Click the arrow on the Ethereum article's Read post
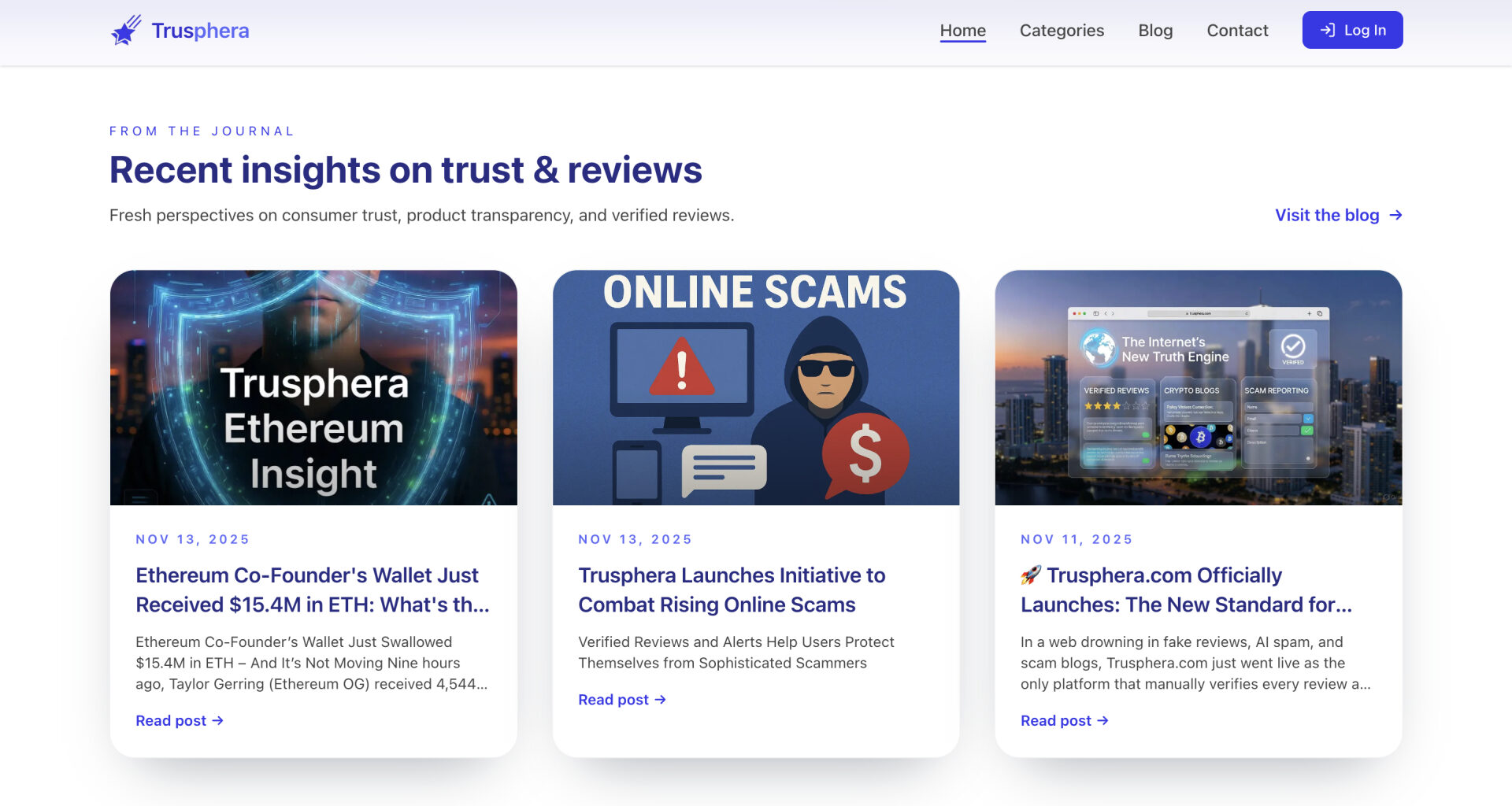The width and height of the screenshot is (1512, 806). 218,720
